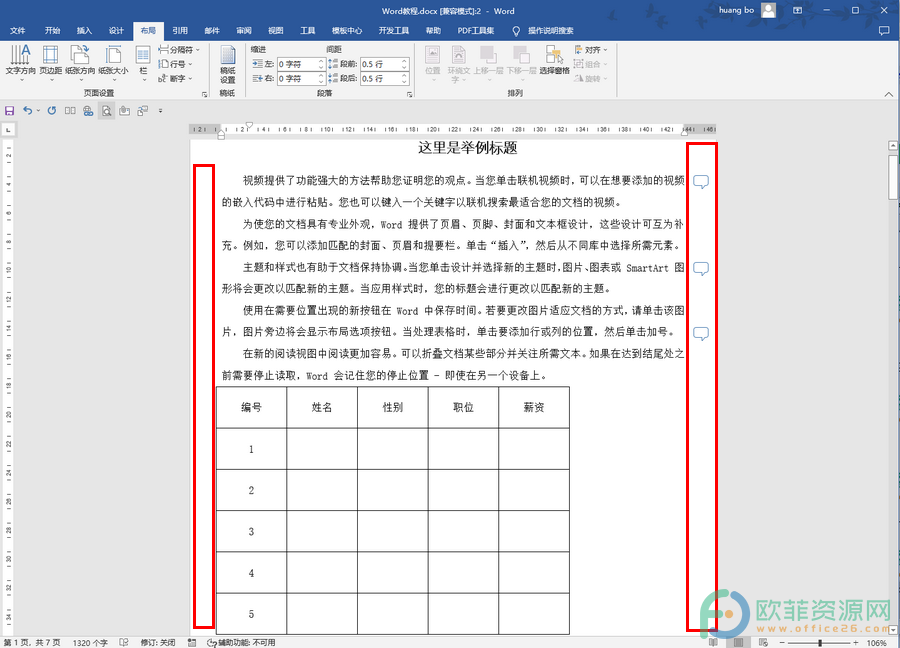Image resolution: width=900 pixels, height=648 pixels.
Task: Open the 页边距 margins gallery
Action: click(51, 62)
